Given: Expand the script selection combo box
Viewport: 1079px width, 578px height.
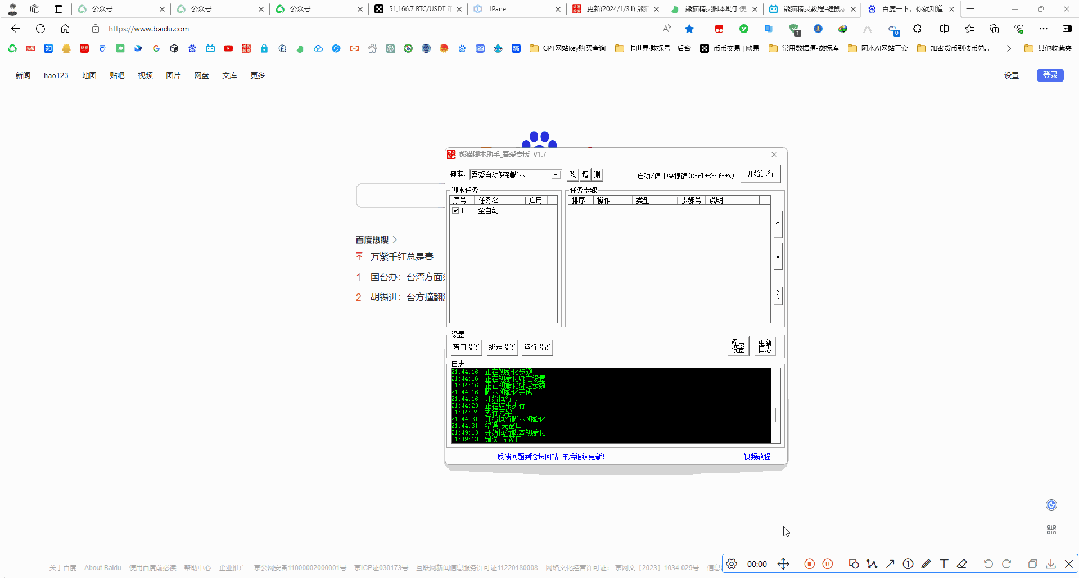Looking at the screenshot, I should 555,175.
